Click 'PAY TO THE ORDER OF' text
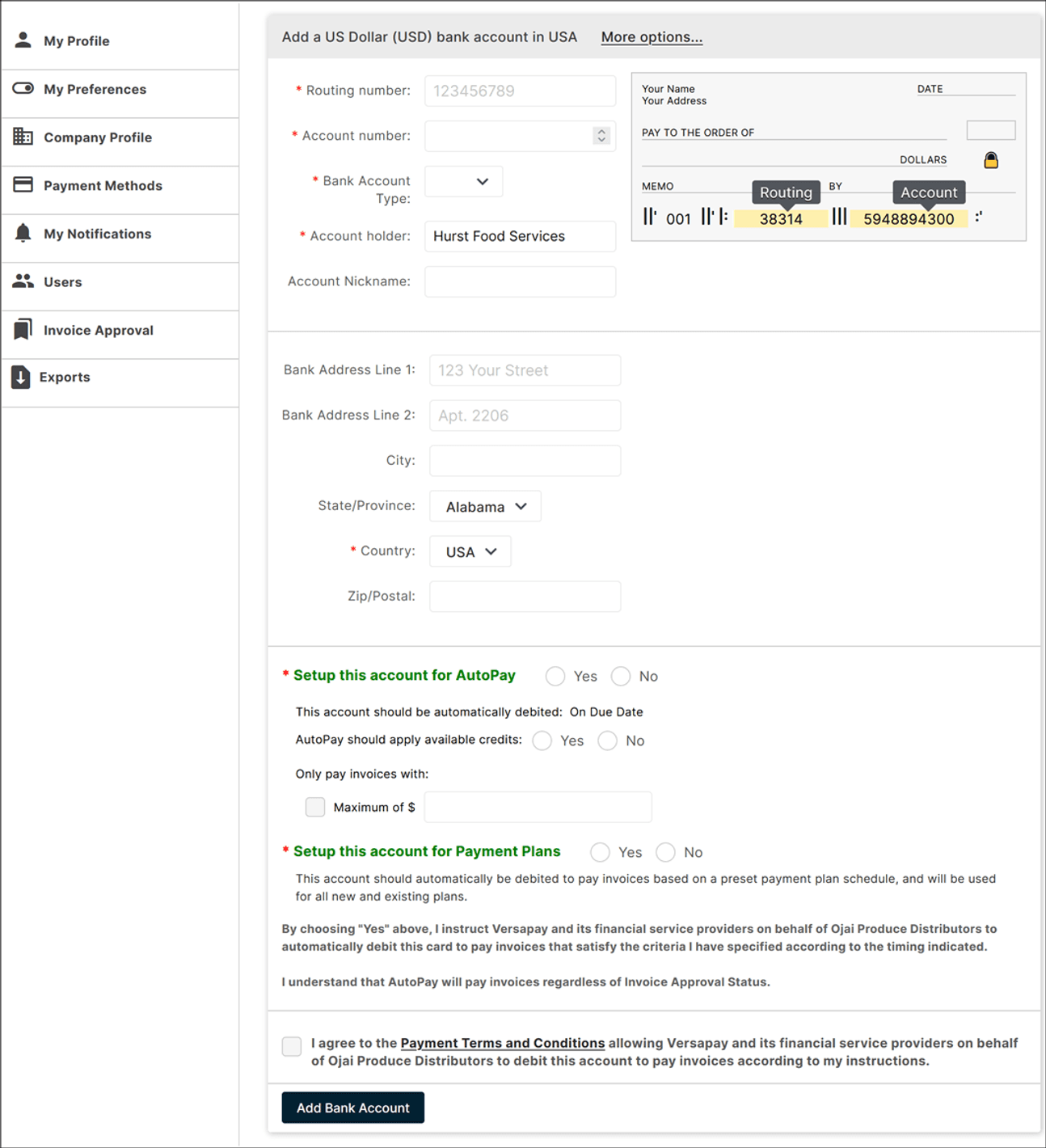The width and height of the screenshot is (1046, 1148). 698,133
